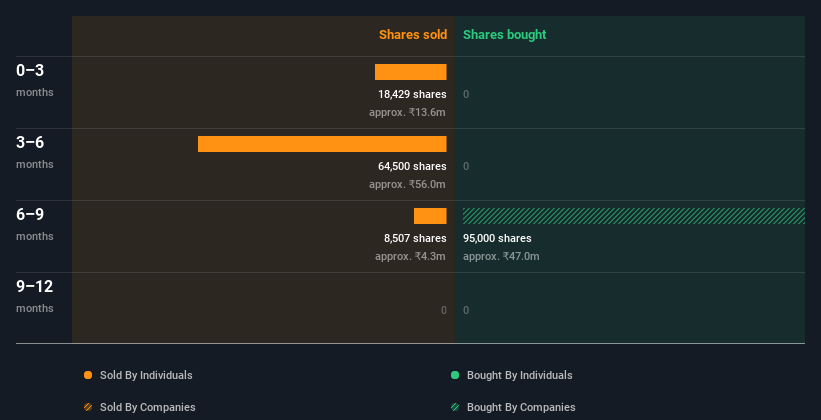Click the bought zero in 0–3 months row
This screenshot has height=420, width=821.
click(x=466, y=94)
